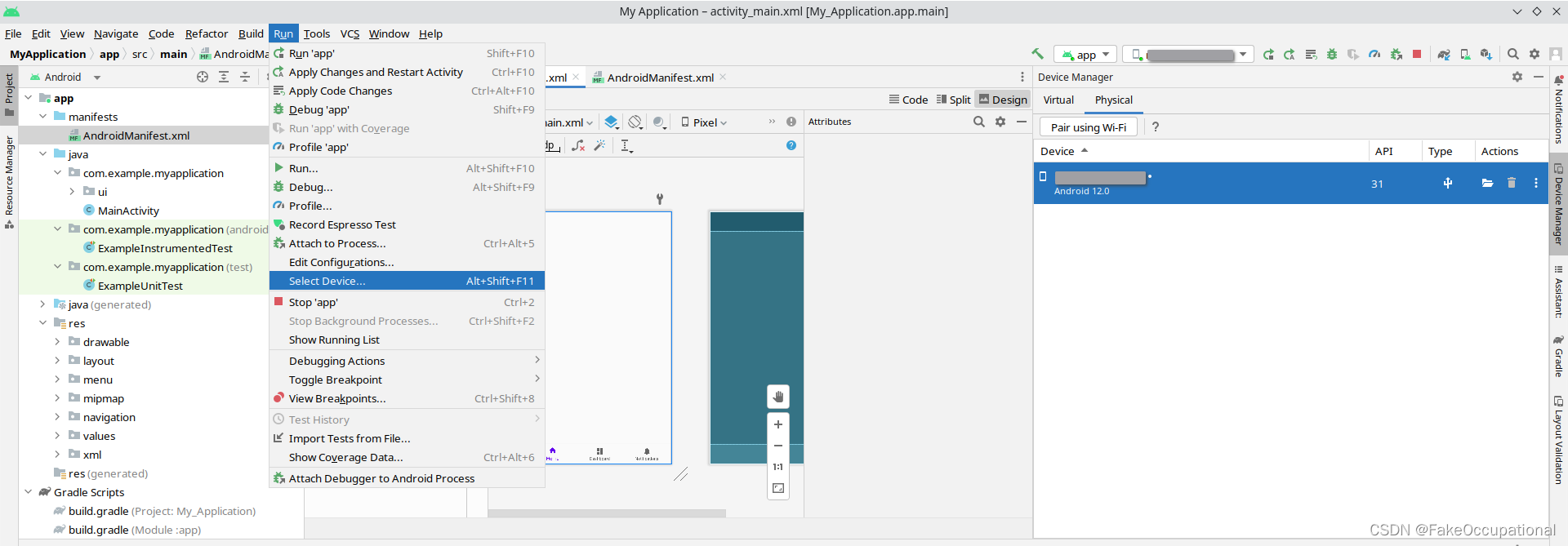
Task: Choose Debug 'app' from Run menu
Action: tap(407, 109)
